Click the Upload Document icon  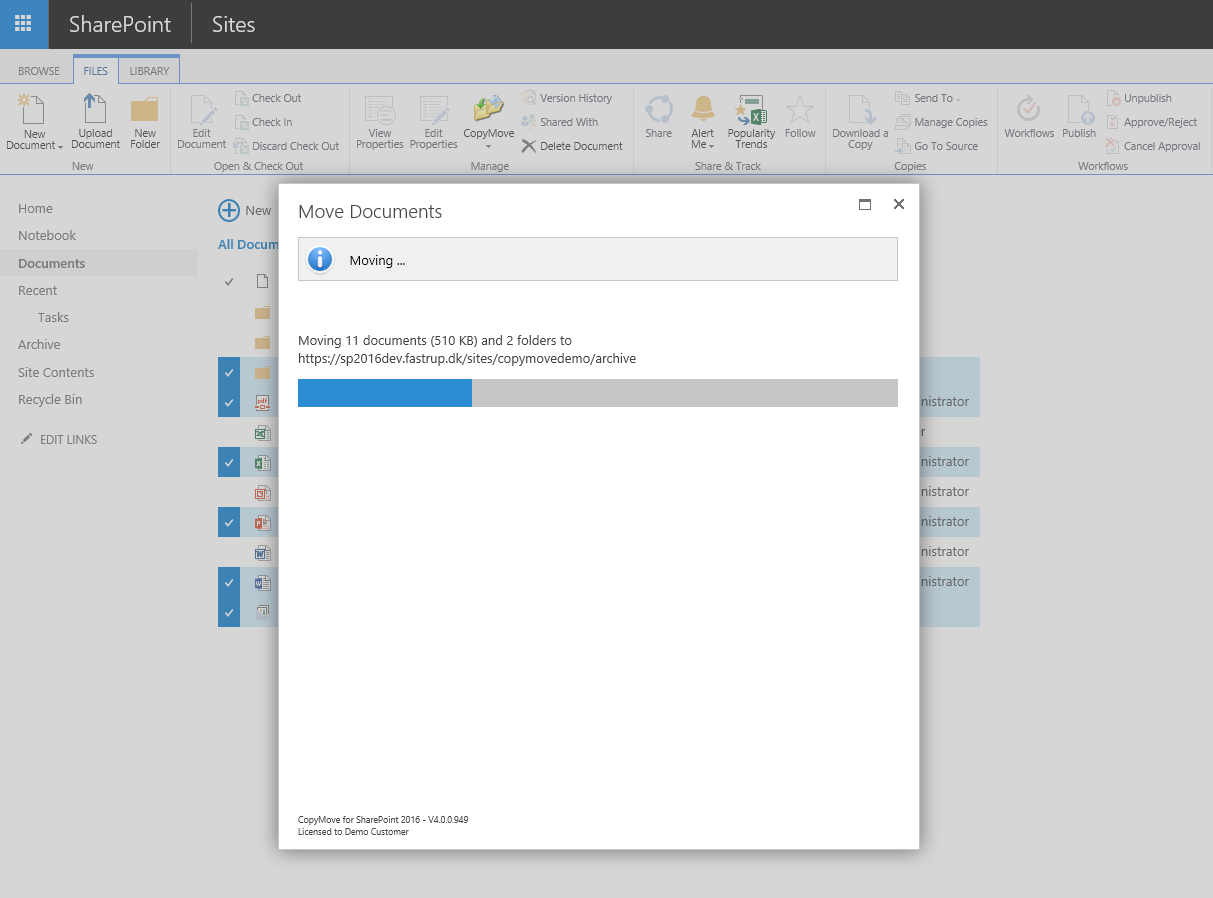pos(95,109)
